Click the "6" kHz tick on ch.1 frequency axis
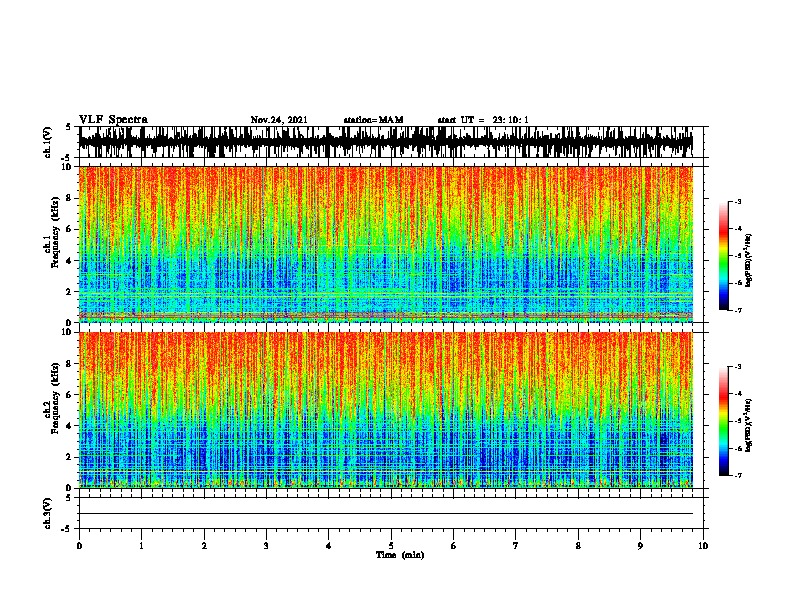The height and width of the screenshot is (612, 792). tap(70, 230)
